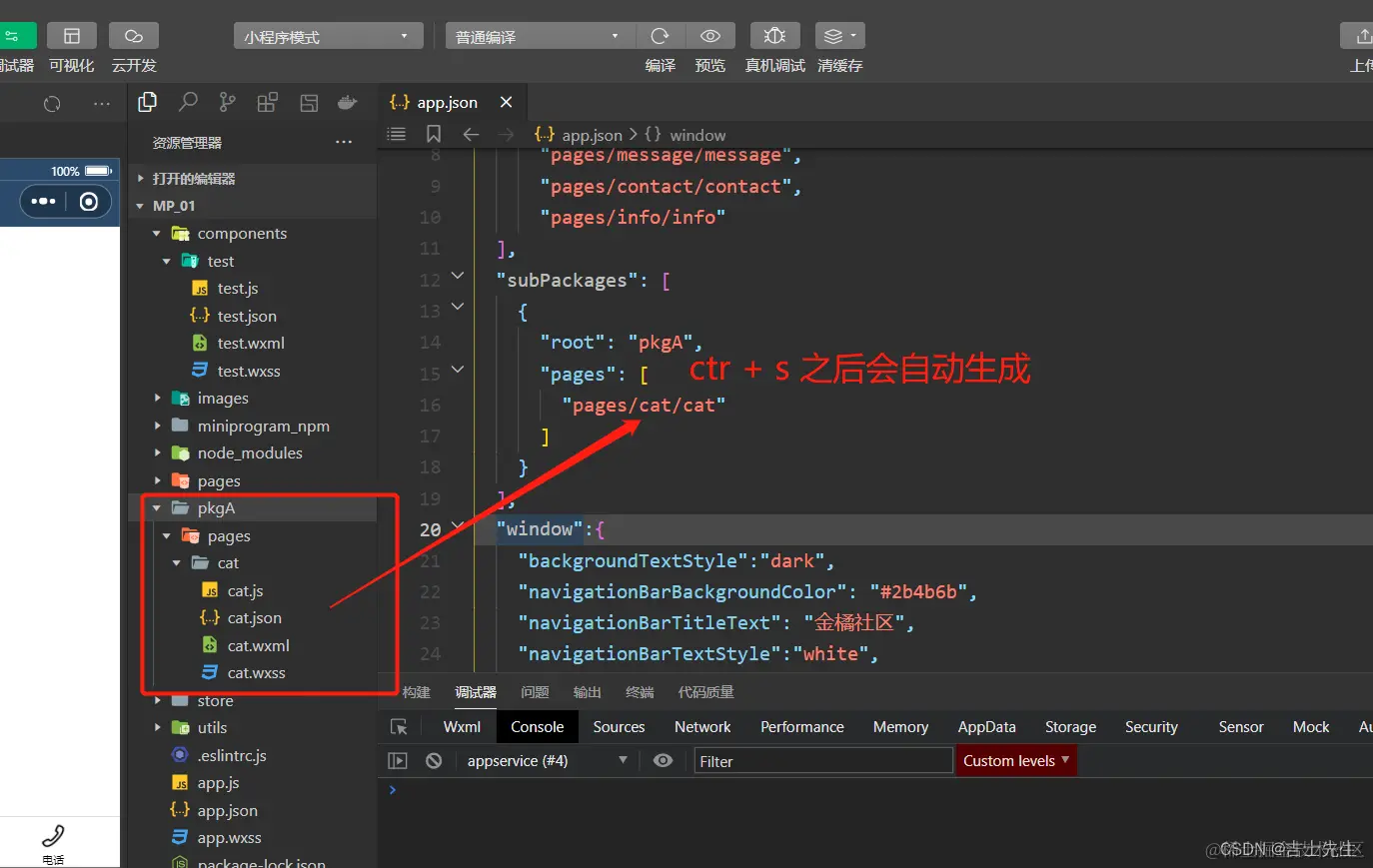Expand the images folder

(157, 399)
